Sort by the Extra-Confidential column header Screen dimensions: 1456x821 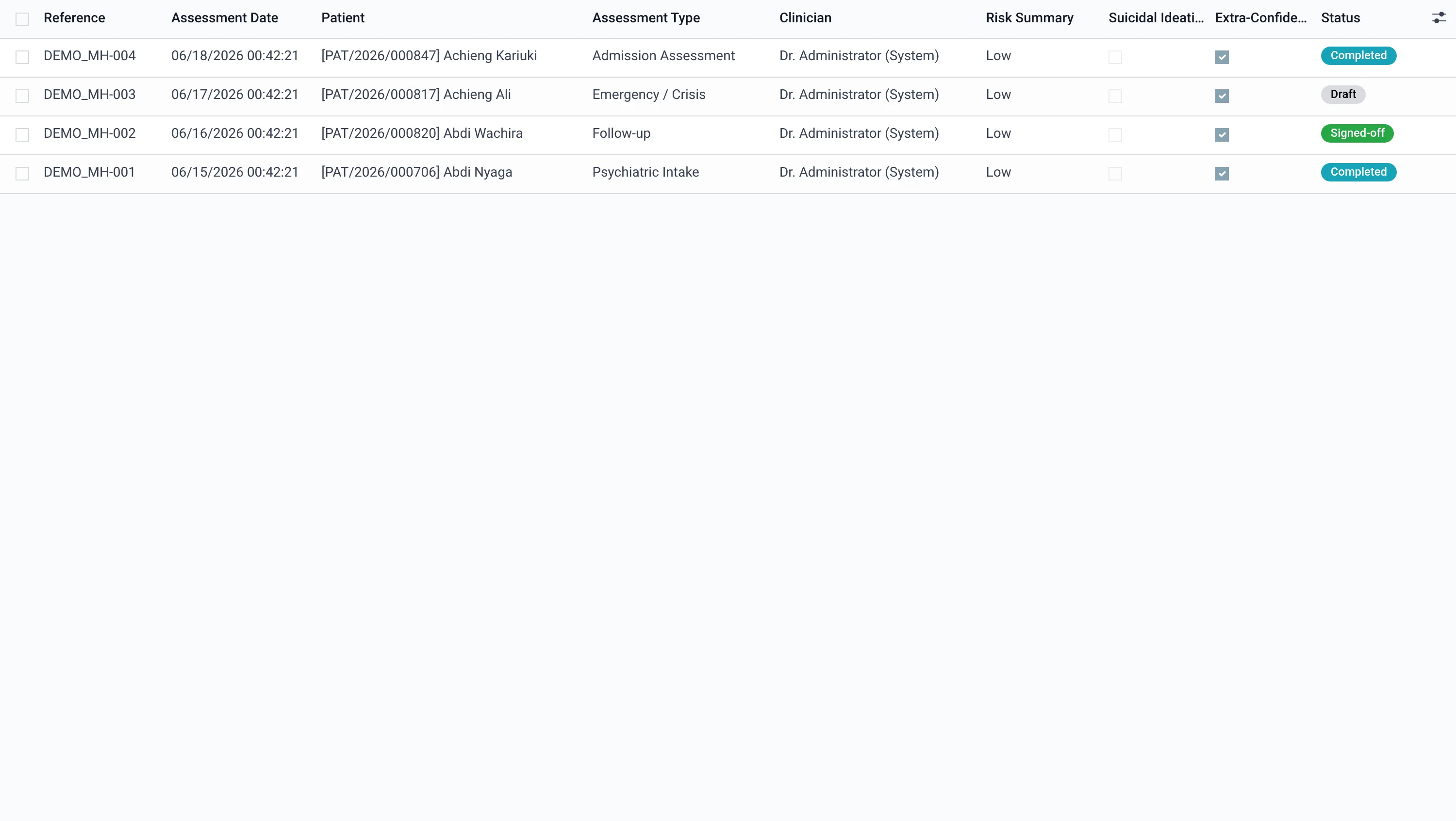pos(1260,18)
